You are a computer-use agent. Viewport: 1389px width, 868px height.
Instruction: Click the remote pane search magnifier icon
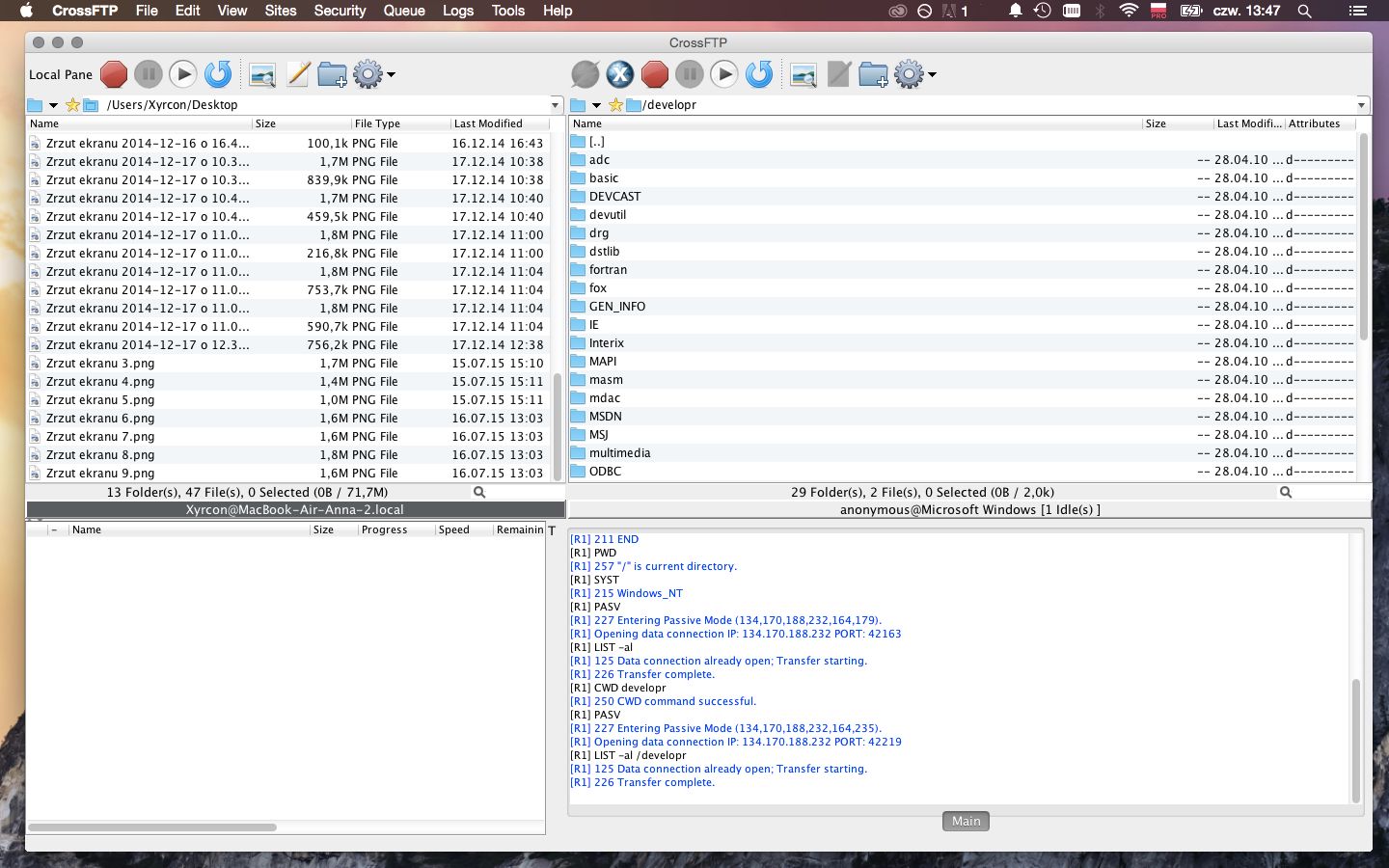tap(1286, 492)
